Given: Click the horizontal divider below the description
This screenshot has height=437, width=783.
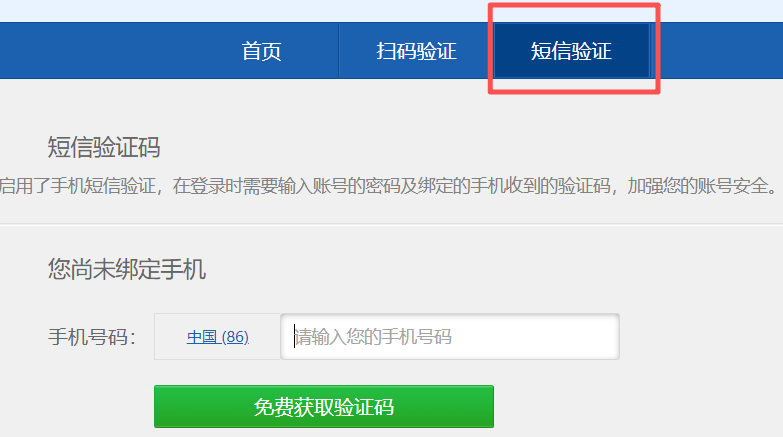Looking at the screenshot, I should click(392, 224).
